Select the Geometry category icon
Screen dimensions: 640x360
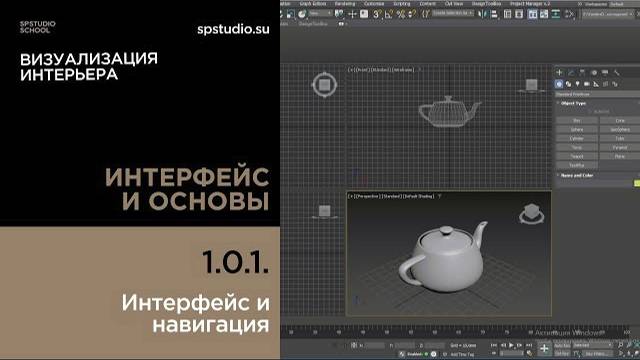click(x=559, y=84)
